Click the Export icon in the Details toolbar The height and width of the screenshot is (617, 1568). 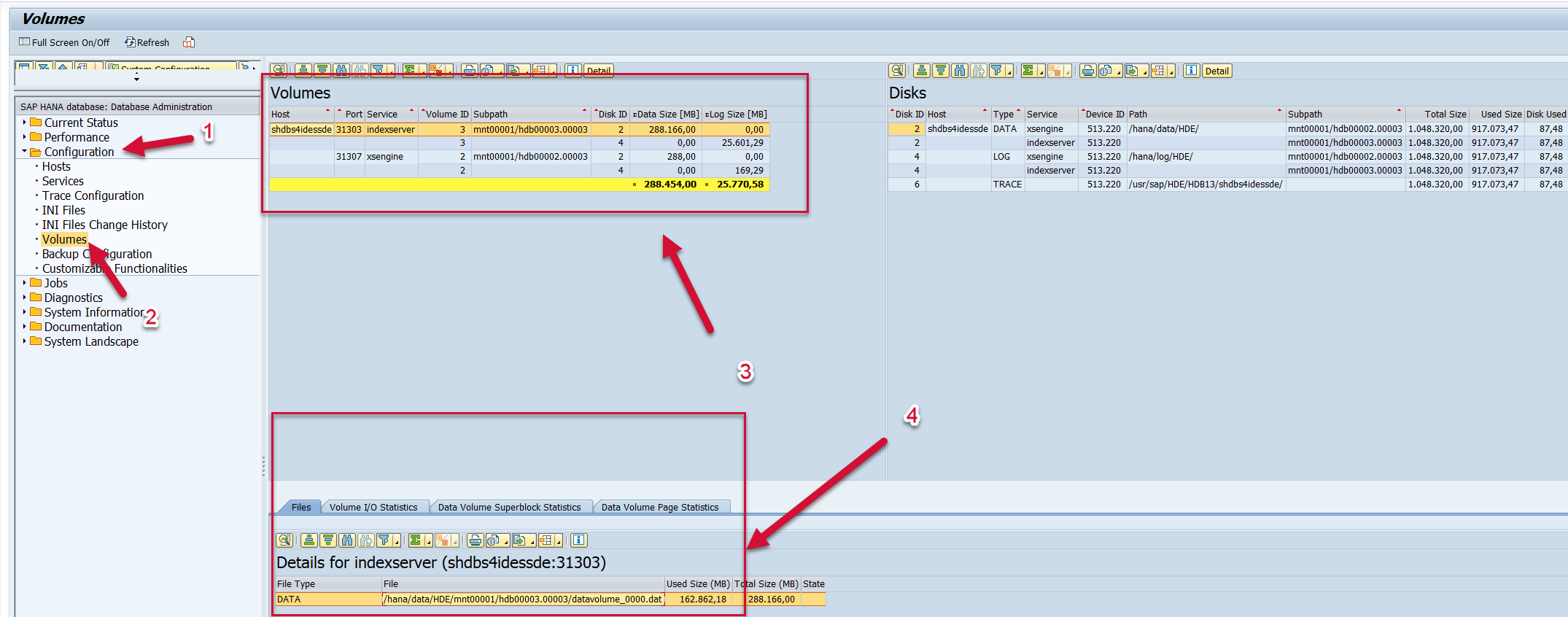519,540
